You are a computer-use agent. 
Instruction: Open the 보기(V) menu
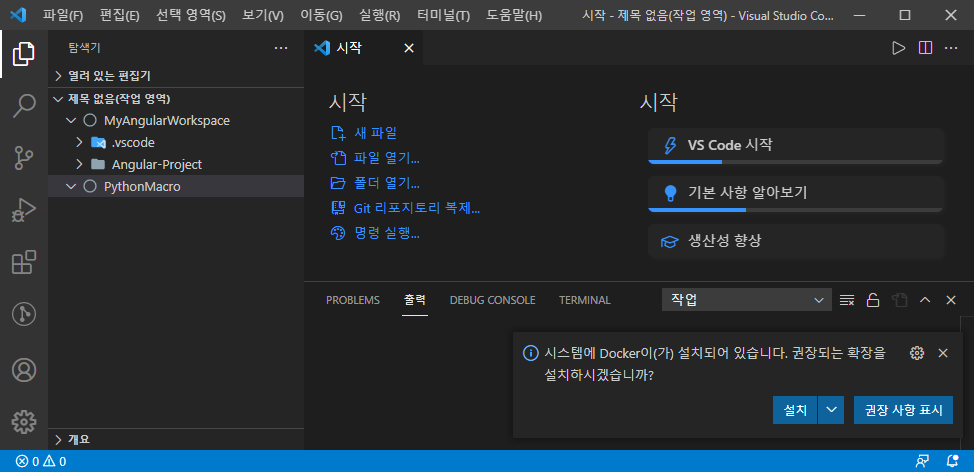[x=263, y=16]
